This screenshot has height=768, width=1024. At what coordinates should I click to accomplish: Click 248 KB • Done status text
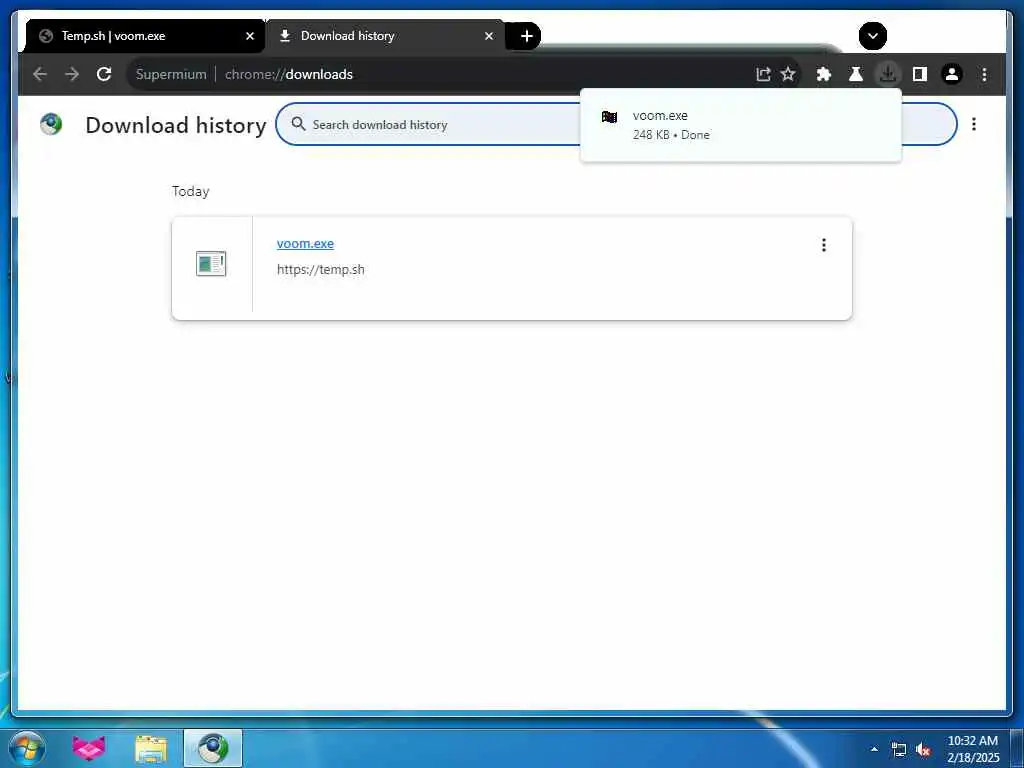coord(671,135)
